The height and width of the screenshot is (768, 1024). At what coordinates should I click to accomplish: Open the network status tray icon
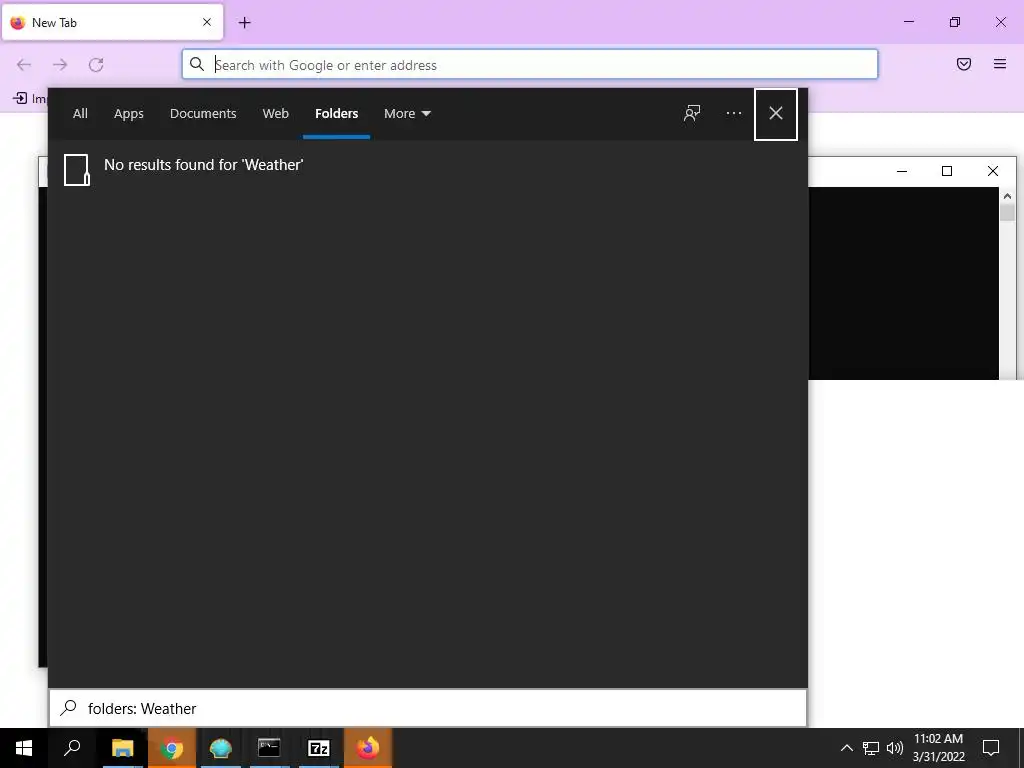tap(871, 748)
